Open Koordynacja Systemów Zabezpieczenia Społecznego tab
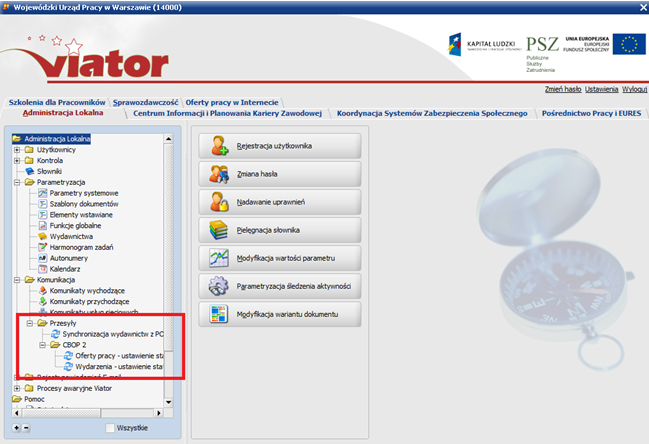The image size is (649, 444). pyautogui.click(x=432, y=113)
